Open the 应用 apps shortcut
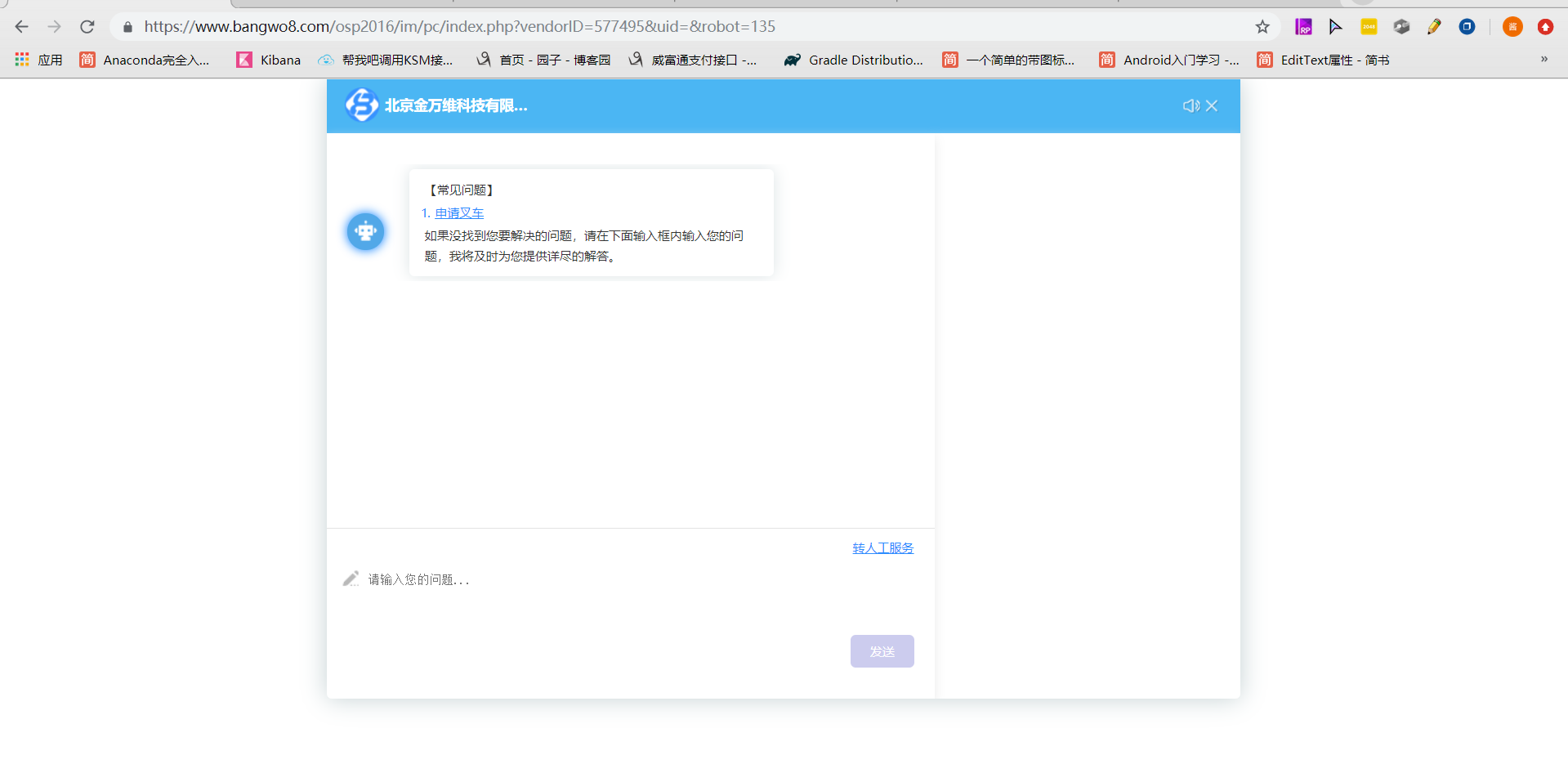The height and width of the screenshot is (764, 1568). click(x=38, y=60)
